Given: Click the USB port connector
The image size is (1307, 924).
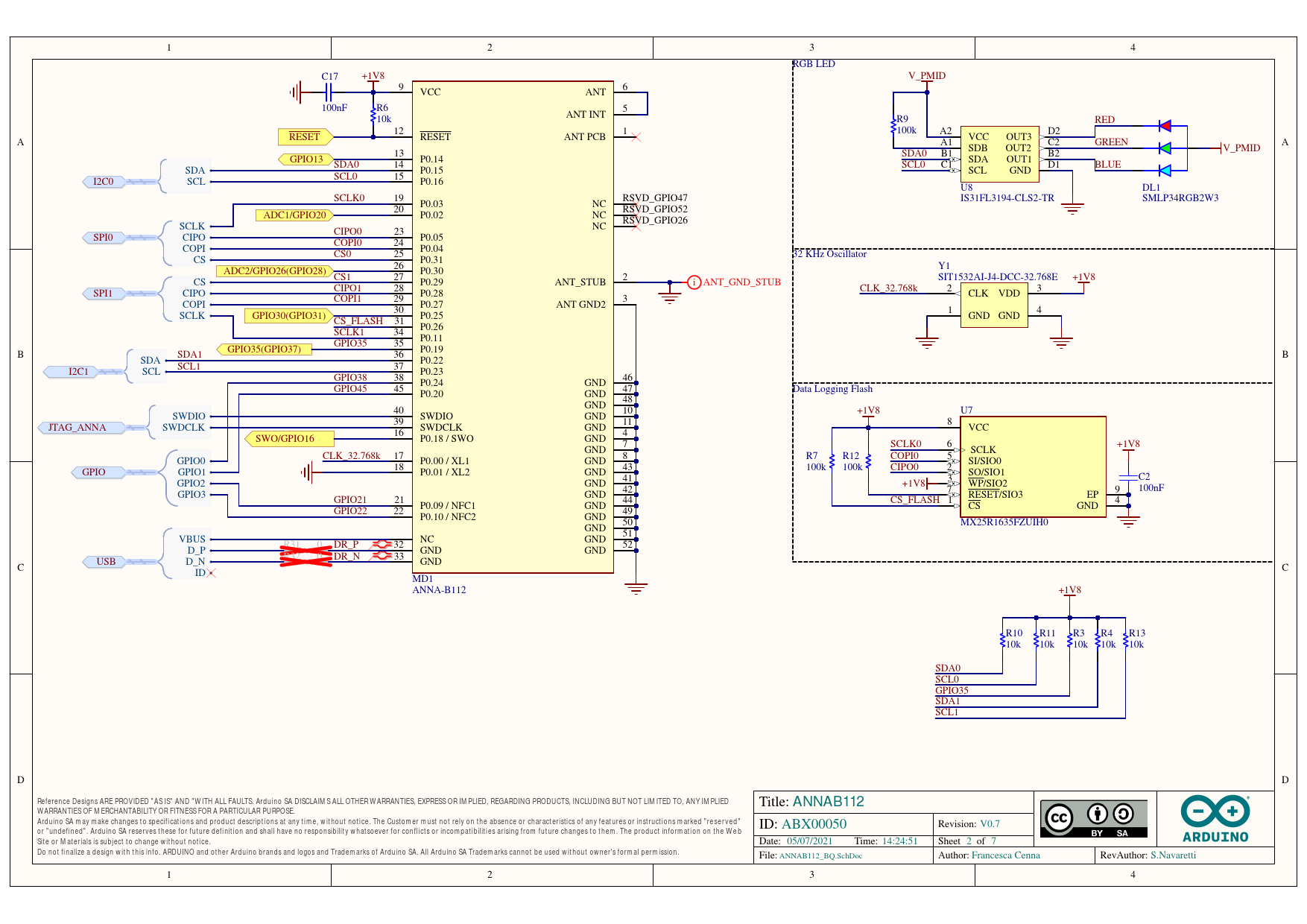Looking at the screenshot, I should click(x=106, y=562).
